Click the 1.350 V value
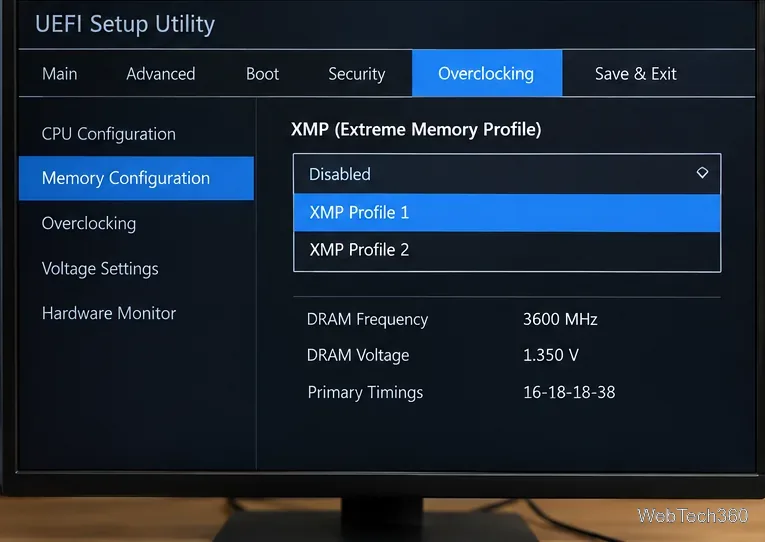Viewport: 765px width, 542px height. click(x=551, y=355)
